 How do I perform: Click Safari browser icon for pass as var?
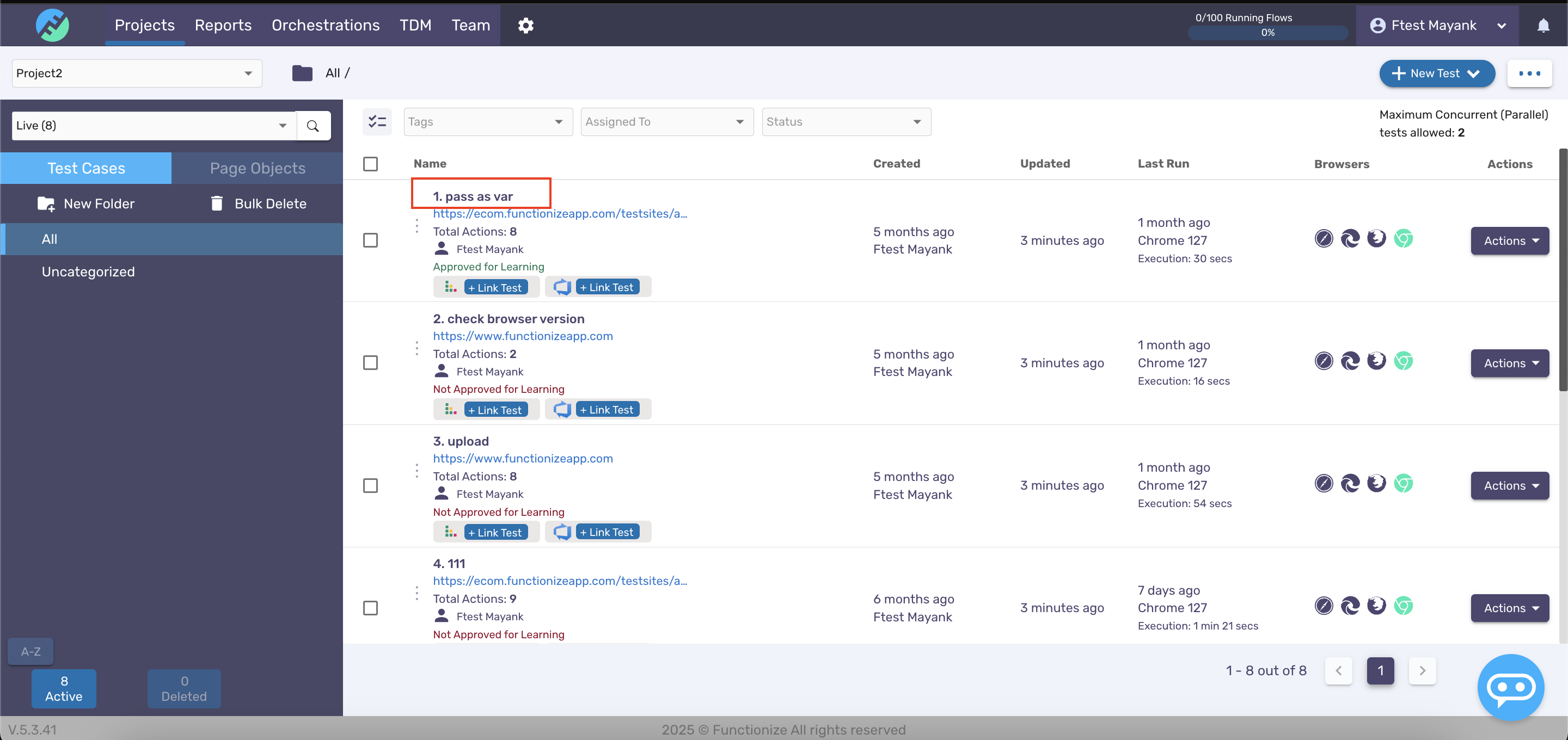pos(1324,238)
